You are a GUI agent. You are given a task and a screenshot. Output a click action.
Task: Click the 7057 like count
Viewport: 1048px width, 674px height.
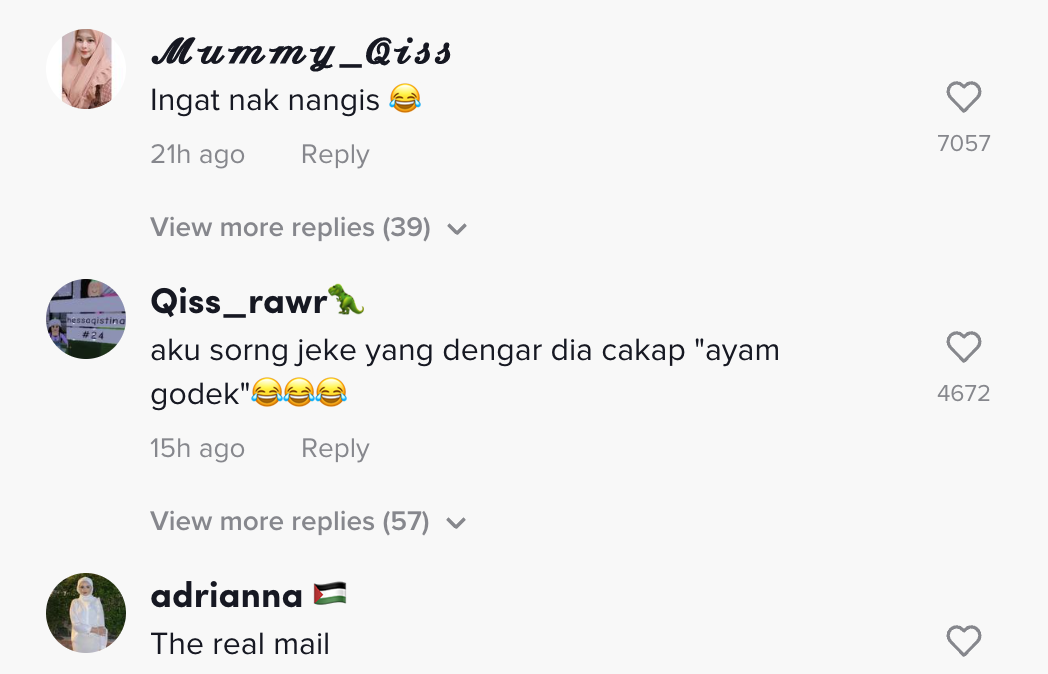pos(964,143)
